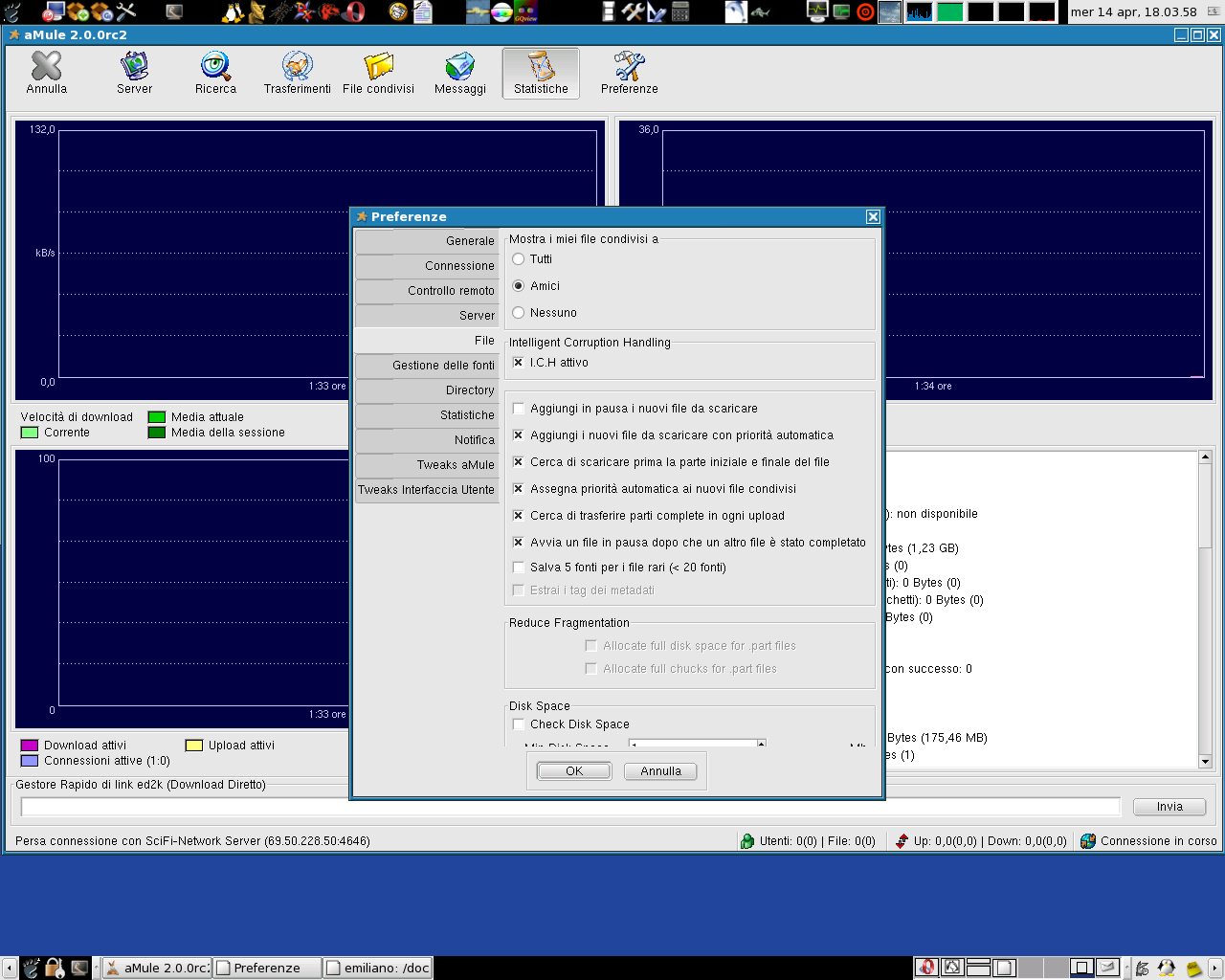This screenshot has height=980, width=1225.
Task: Select the Nessuno radio button
Action: [x=519, y=313]
